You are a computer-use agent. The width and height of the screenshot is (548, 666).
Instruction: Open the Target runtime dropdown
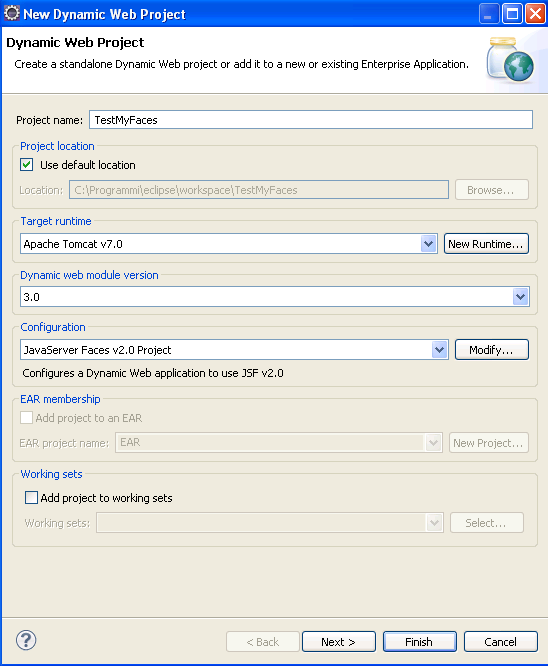429,244
